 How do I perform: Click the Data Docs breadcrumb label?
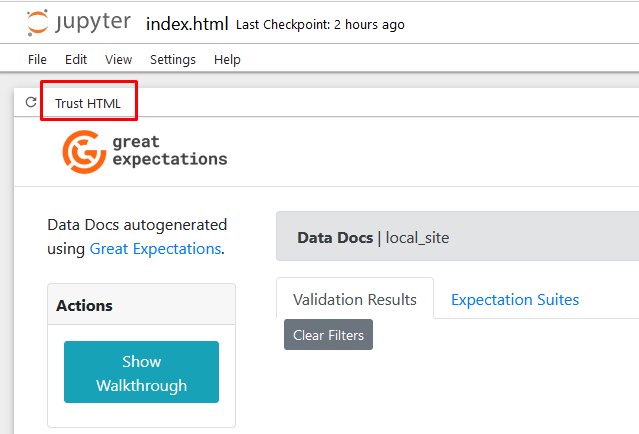pos(333,238)
